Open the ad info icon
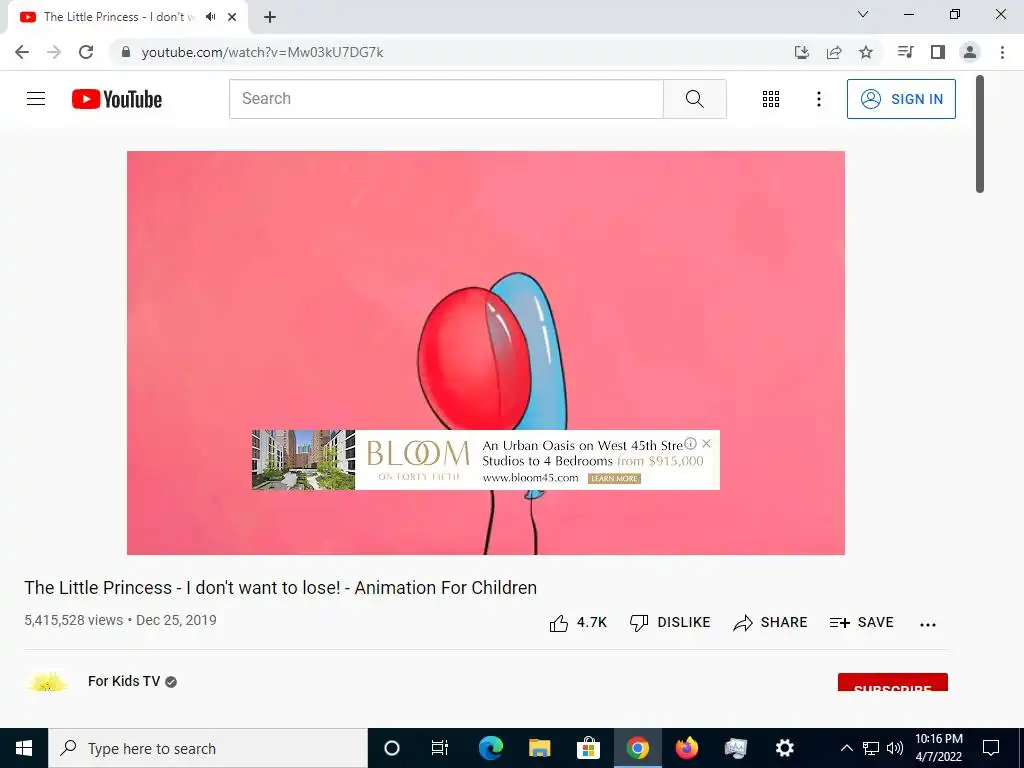 coord(690,443)
